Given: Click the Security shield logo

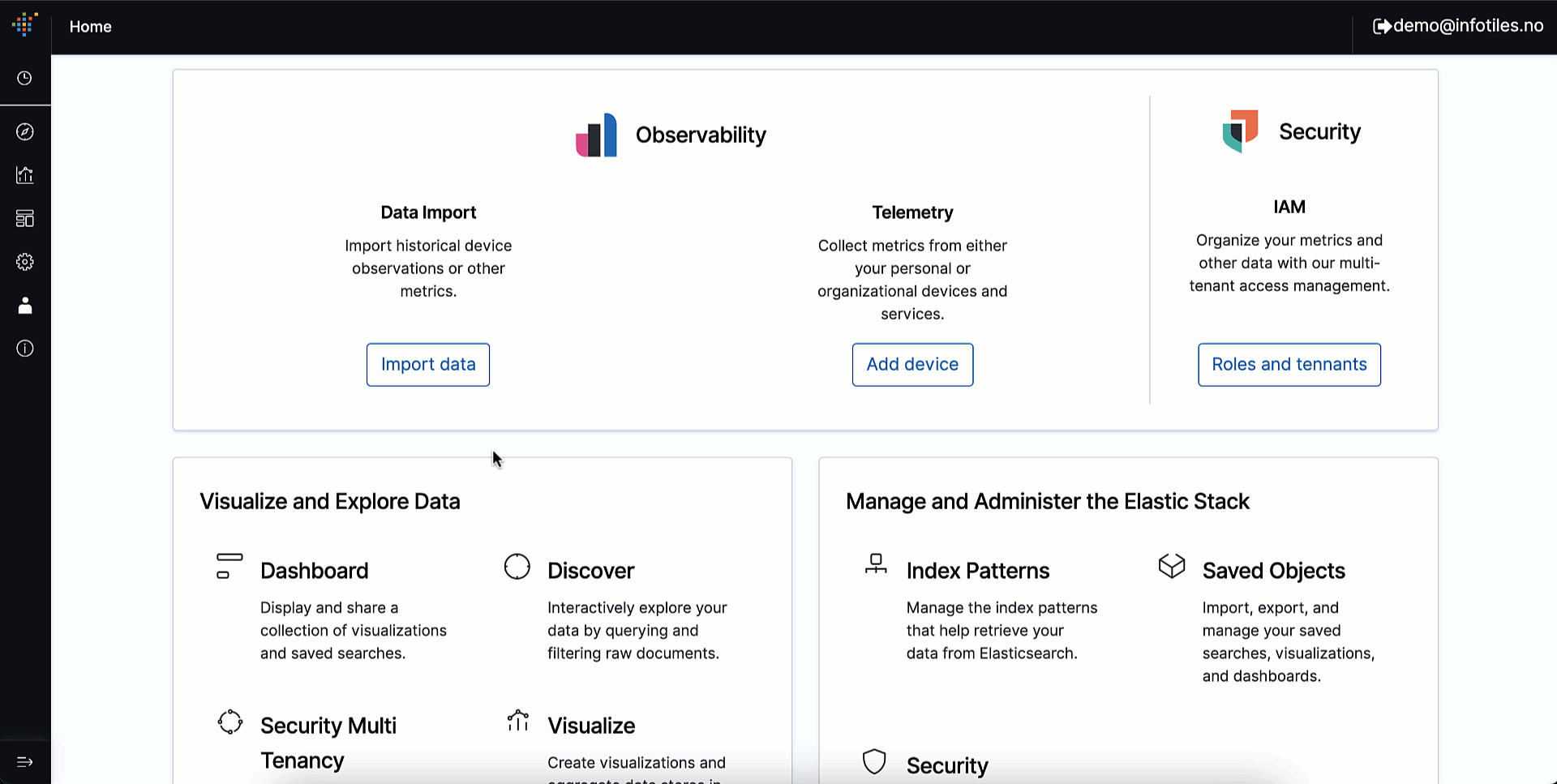Looking at the screenshot, I should (1240, 131).
